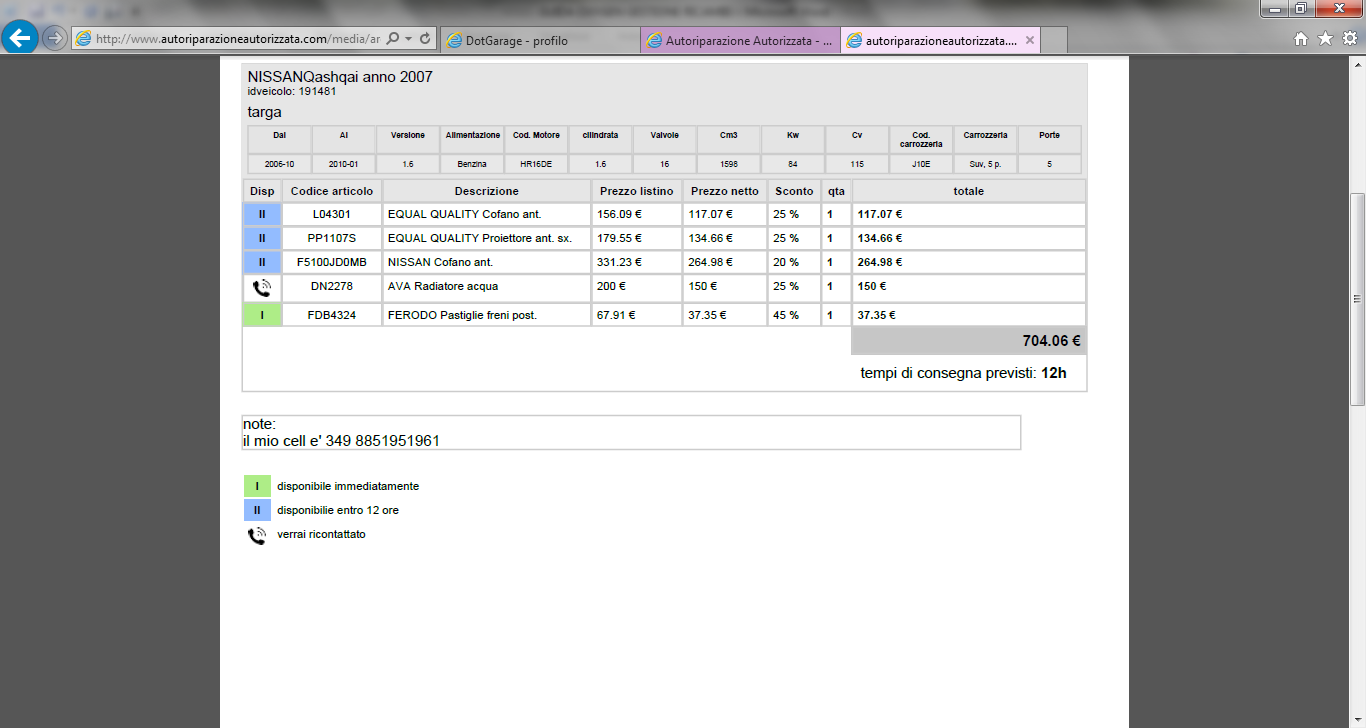Select article code PP1107S
Screen dimensions: 1366x728
[x=332, y=238]
